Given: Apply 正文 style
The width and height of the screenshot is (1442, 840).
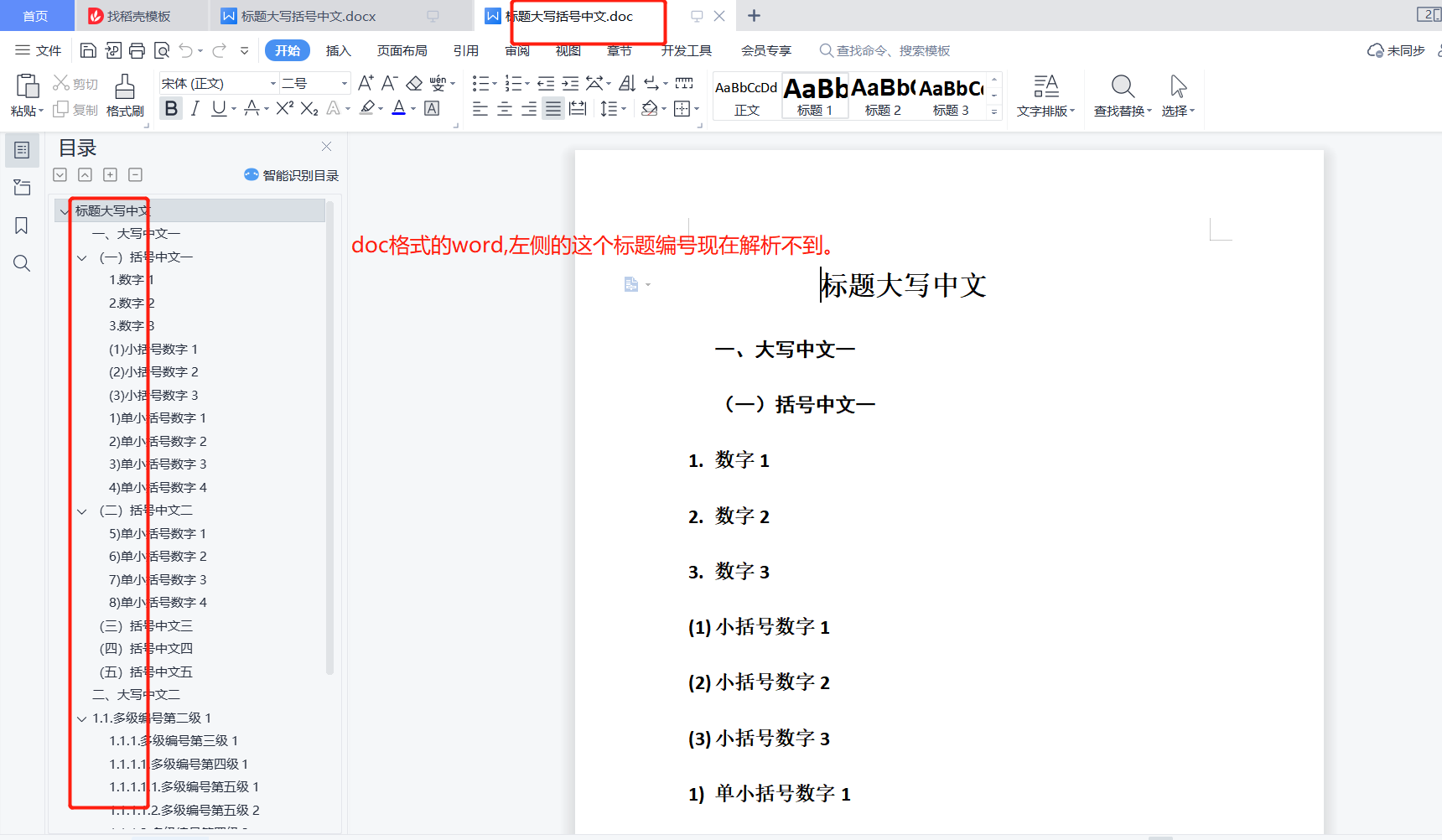Looking at the screenshot, I should pos(746,96).
